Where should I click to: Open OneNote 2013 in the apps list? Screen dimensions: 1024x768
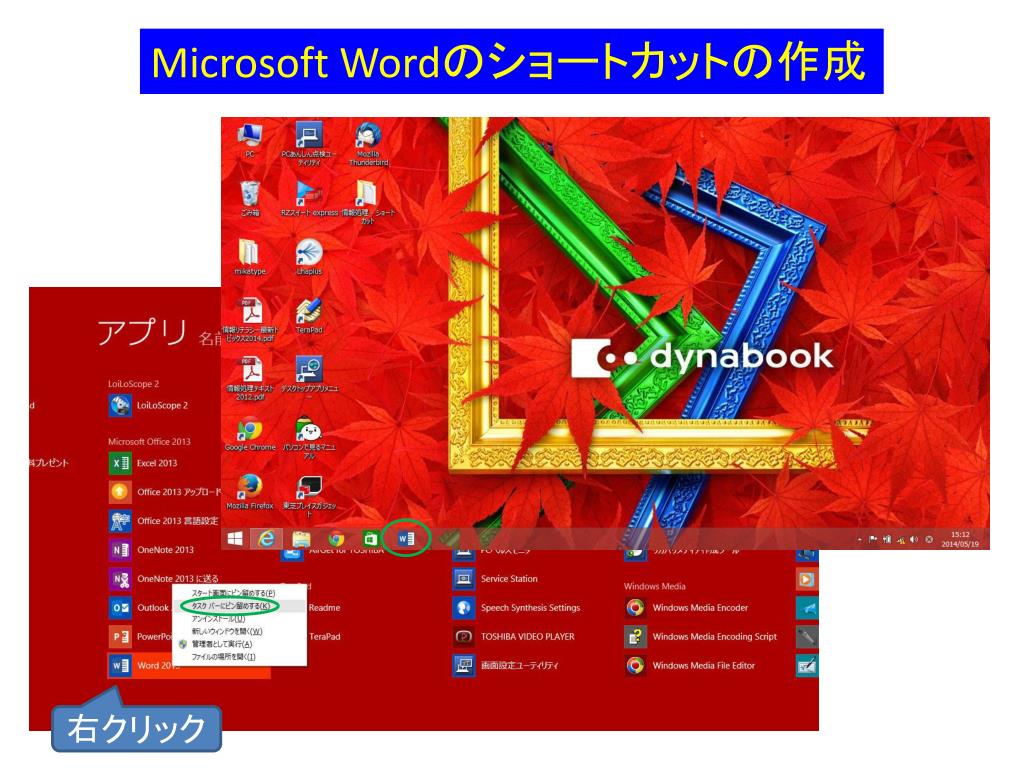coord(152,550)
